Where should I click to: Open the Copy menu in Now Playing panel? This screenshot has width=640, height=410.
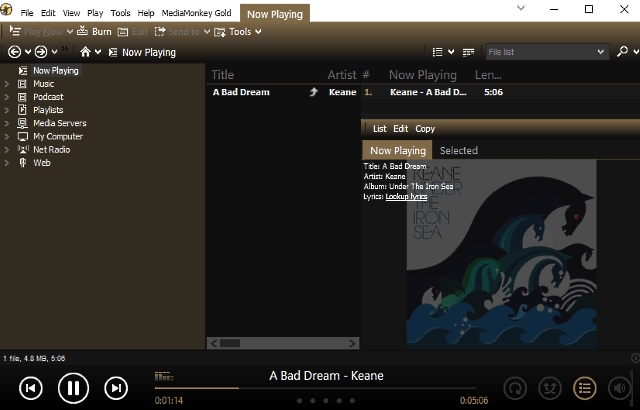click(x=425, y=129)
